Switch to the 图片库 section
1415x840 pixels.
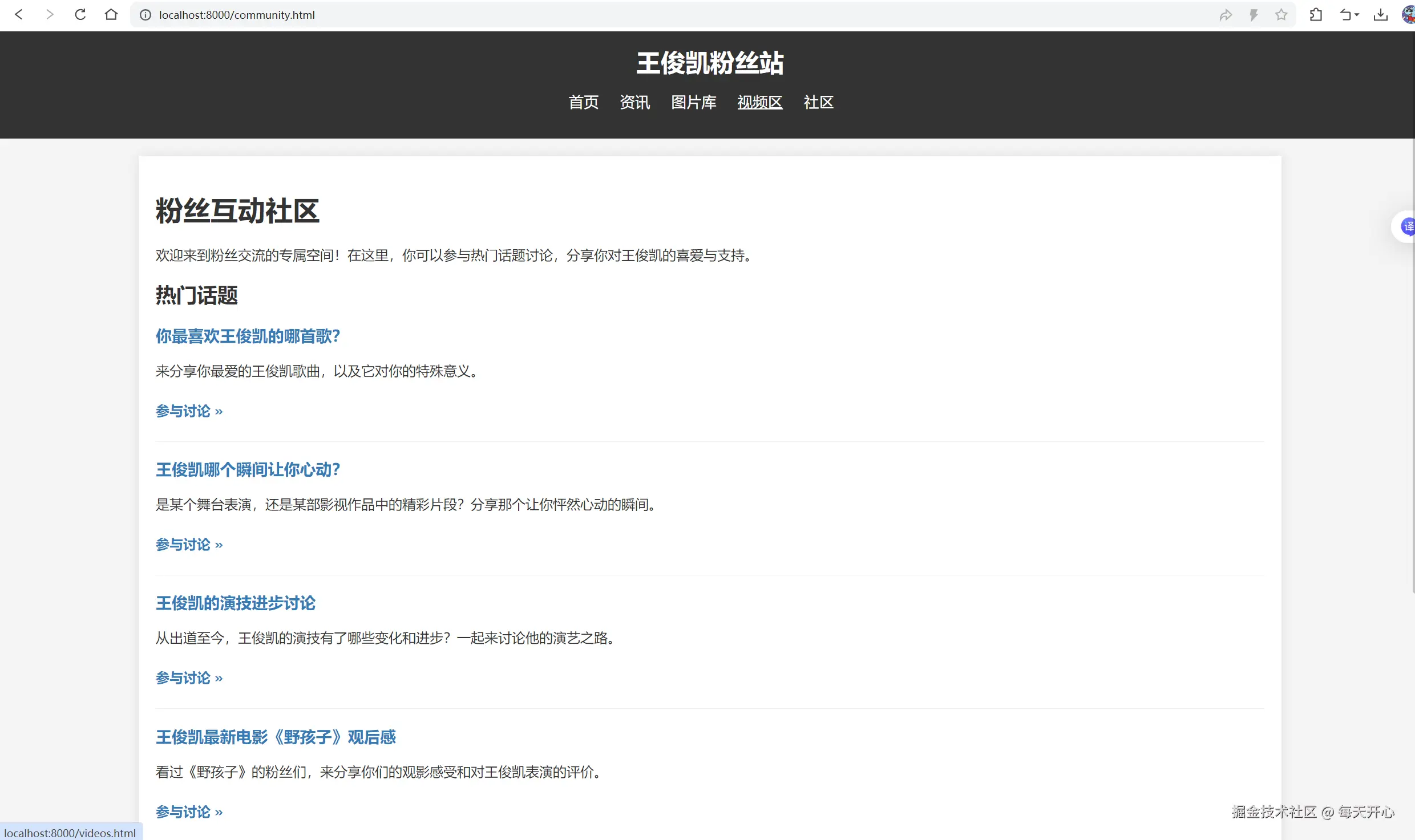pos(693,103)
